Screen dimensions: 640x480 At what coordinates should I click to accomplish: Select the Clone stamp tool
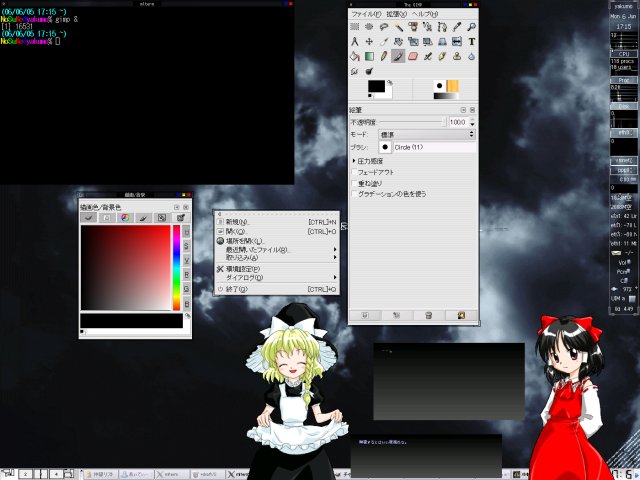(457, 56)
